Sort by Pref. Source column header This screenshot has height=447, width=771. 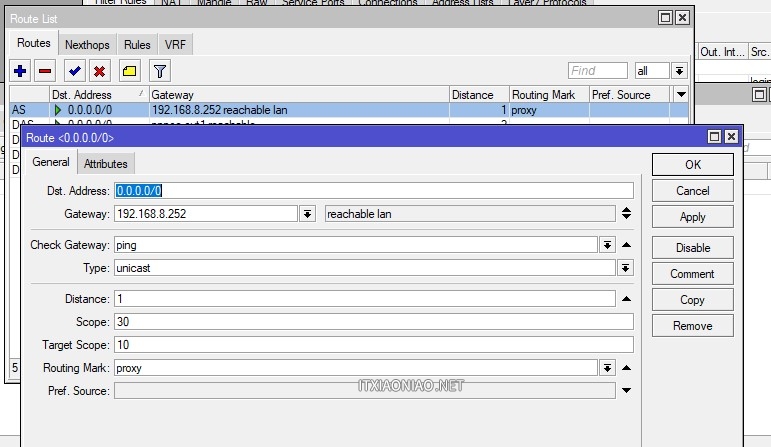tap(629, 94)
